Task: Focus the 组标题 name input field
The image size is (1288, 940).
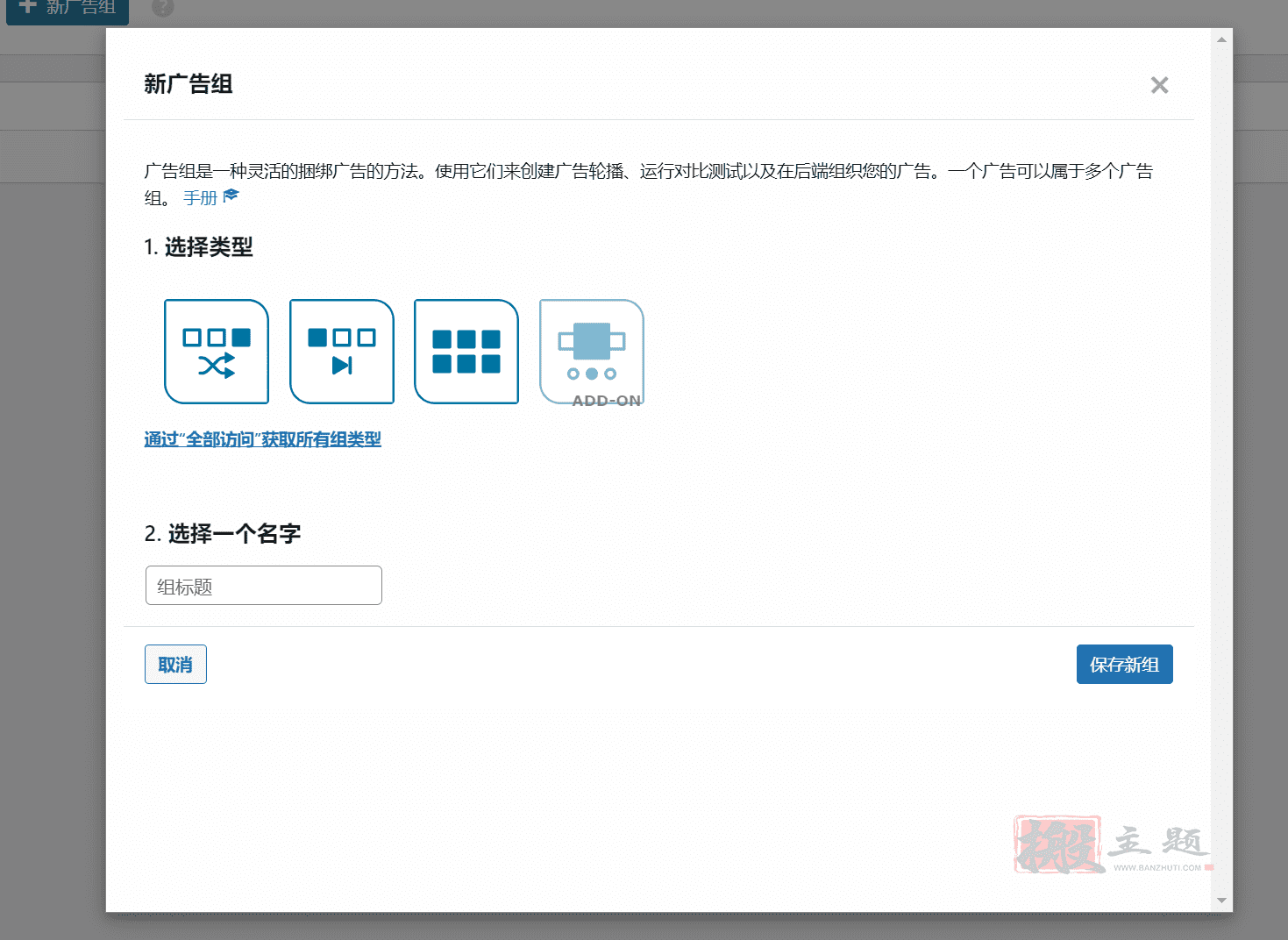Action: pos(264,585)
